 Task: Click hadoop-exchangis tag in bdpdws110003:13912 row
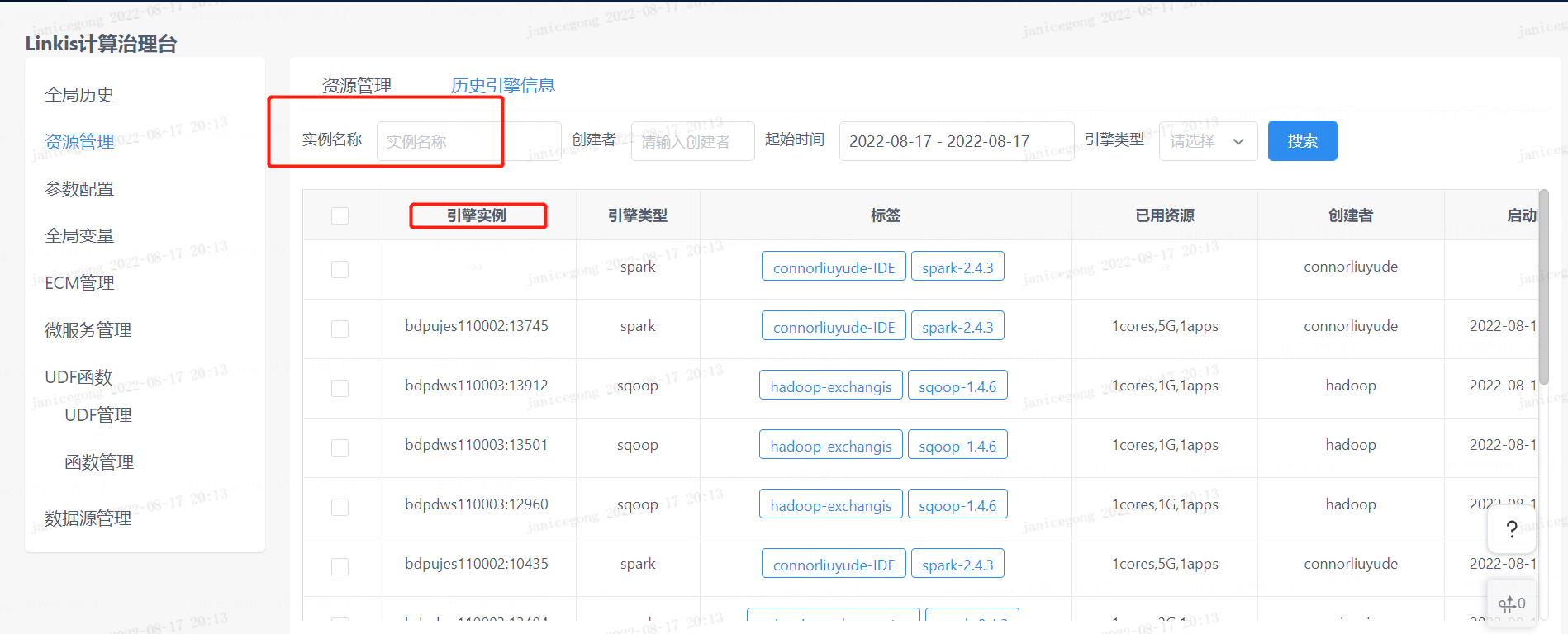pos(831,386)
